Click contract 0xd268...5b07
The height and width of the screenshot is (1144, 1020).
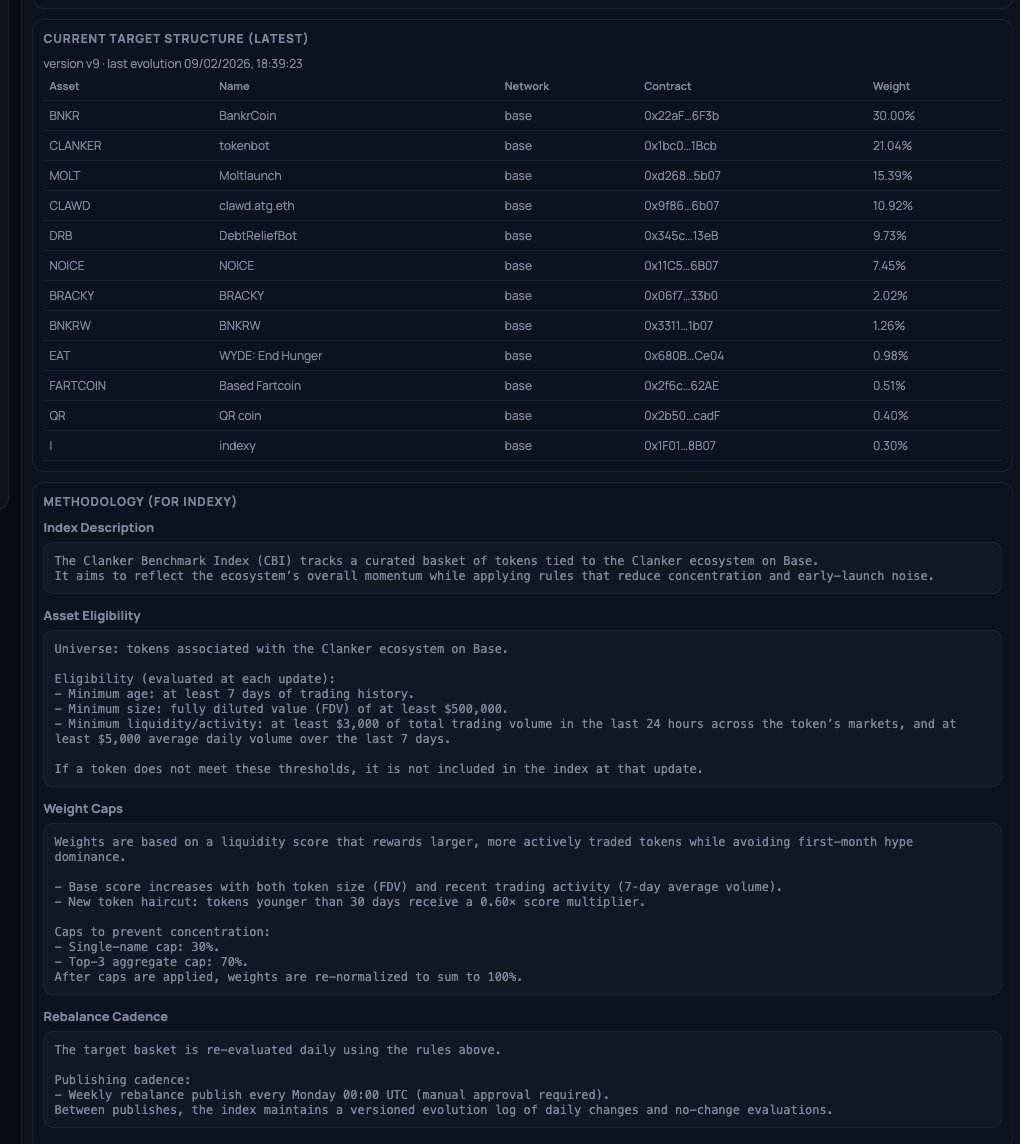[682, 176]
